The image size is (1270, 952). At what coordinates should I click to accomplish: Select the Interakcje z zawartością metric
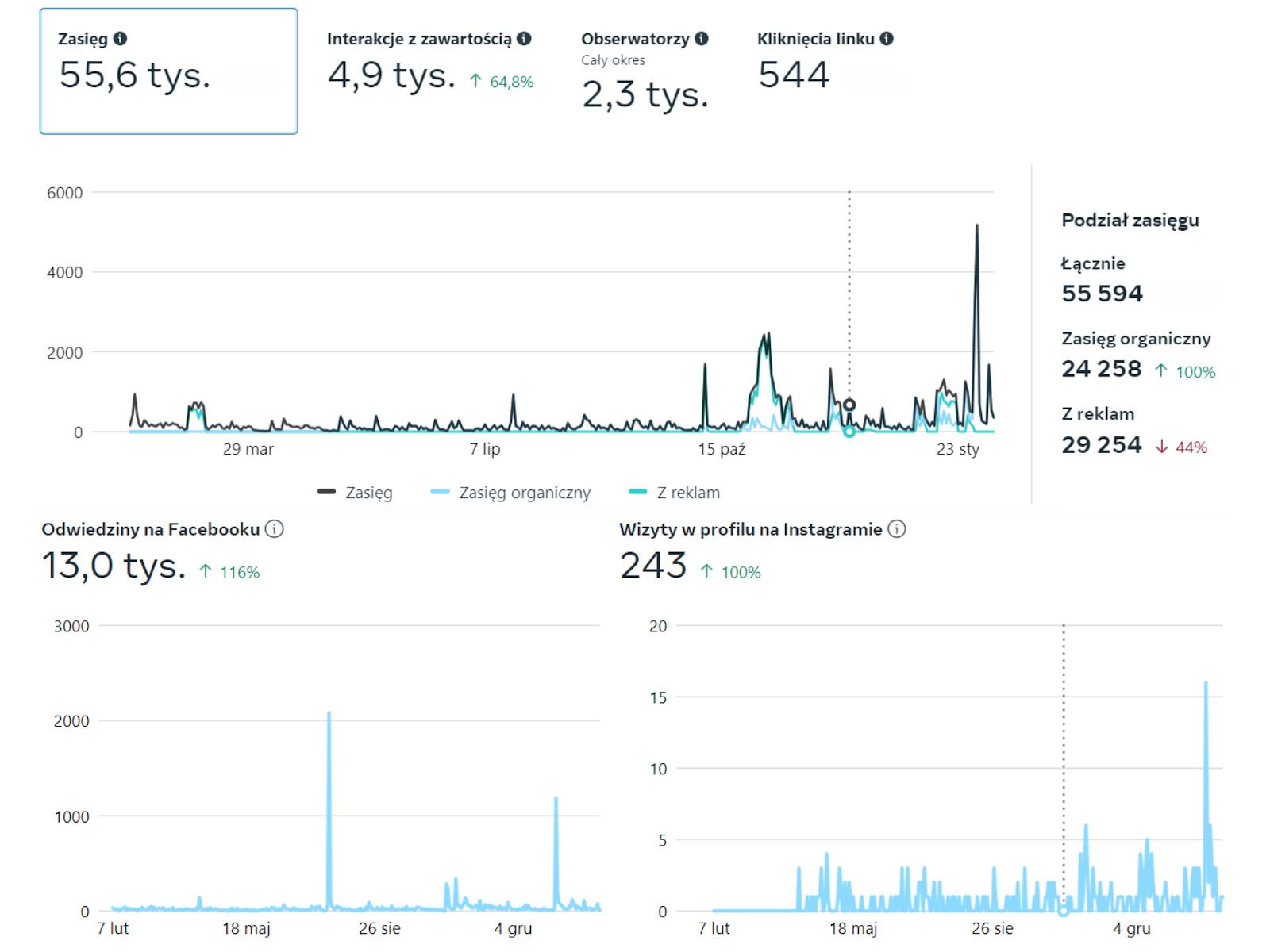tap(429, 63)
